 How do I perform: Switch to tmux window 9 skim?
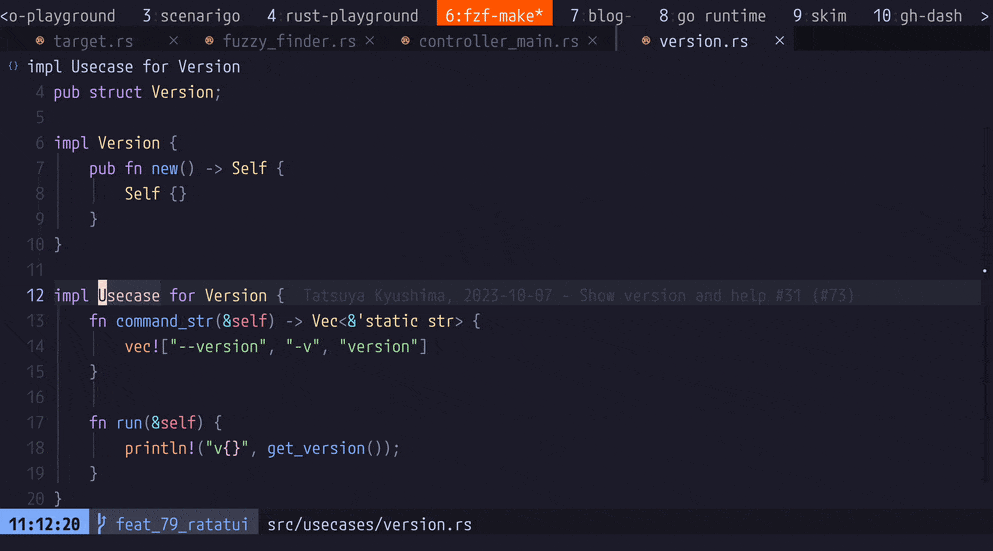tap(819, 15)
